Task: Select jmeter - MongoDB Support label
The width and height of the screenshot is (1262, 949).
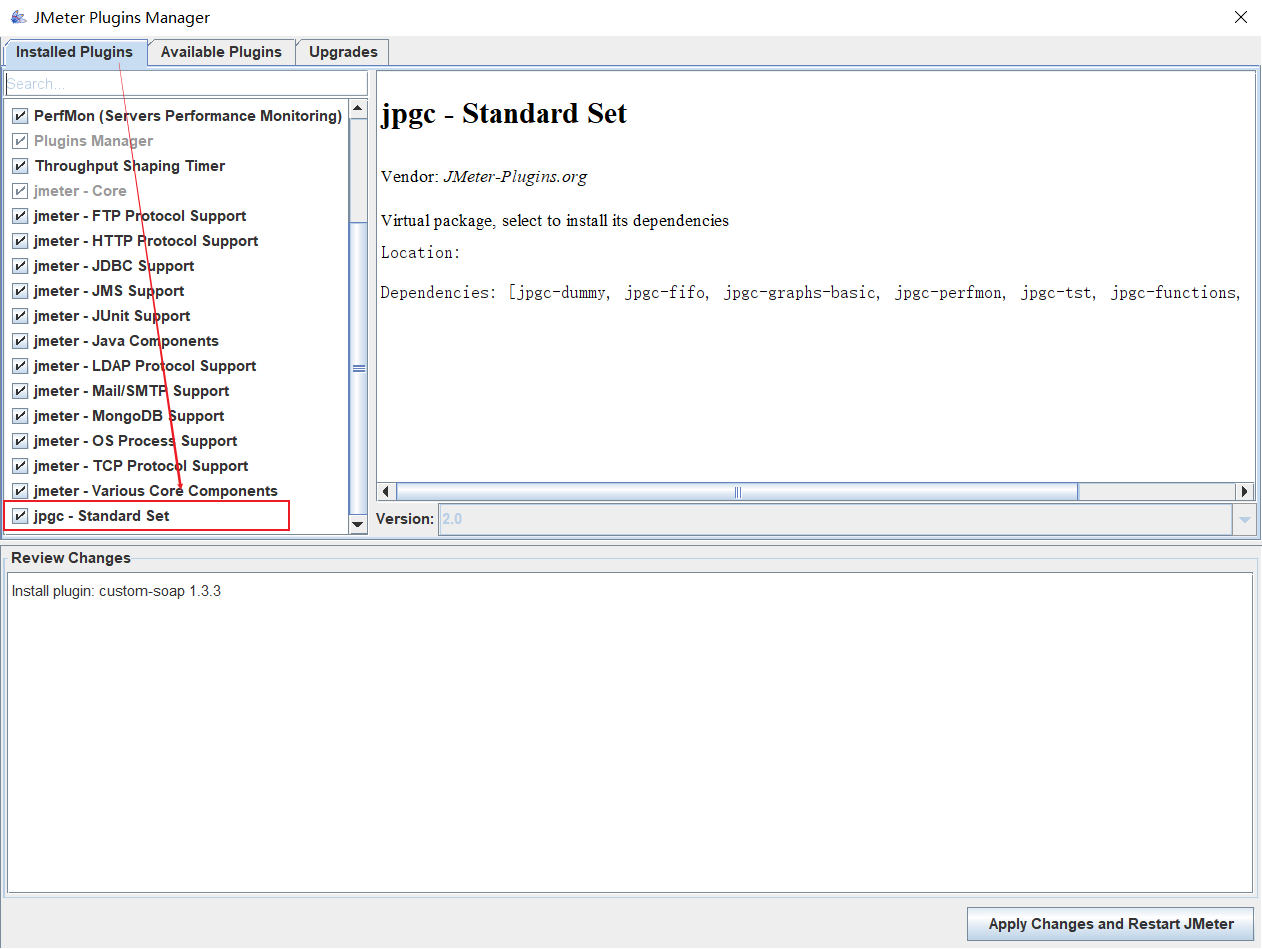Action: (129, 416)
